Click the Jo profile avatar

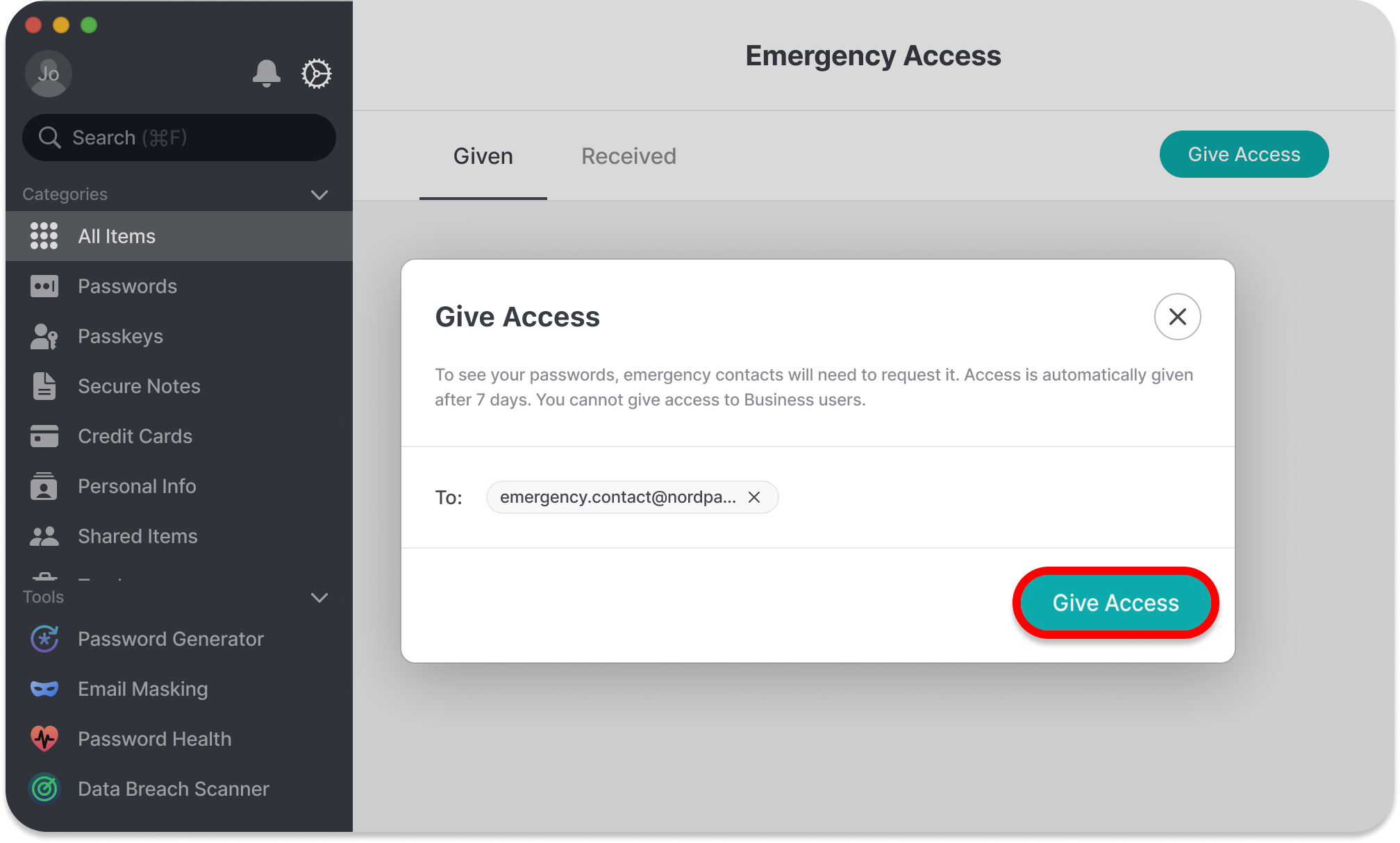(49, 74)
